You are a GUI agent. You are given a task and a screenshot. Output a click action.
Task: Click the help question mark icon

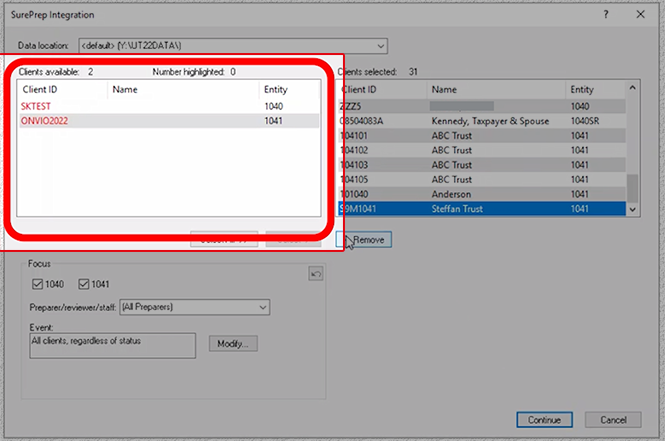[x=606, y=13]
